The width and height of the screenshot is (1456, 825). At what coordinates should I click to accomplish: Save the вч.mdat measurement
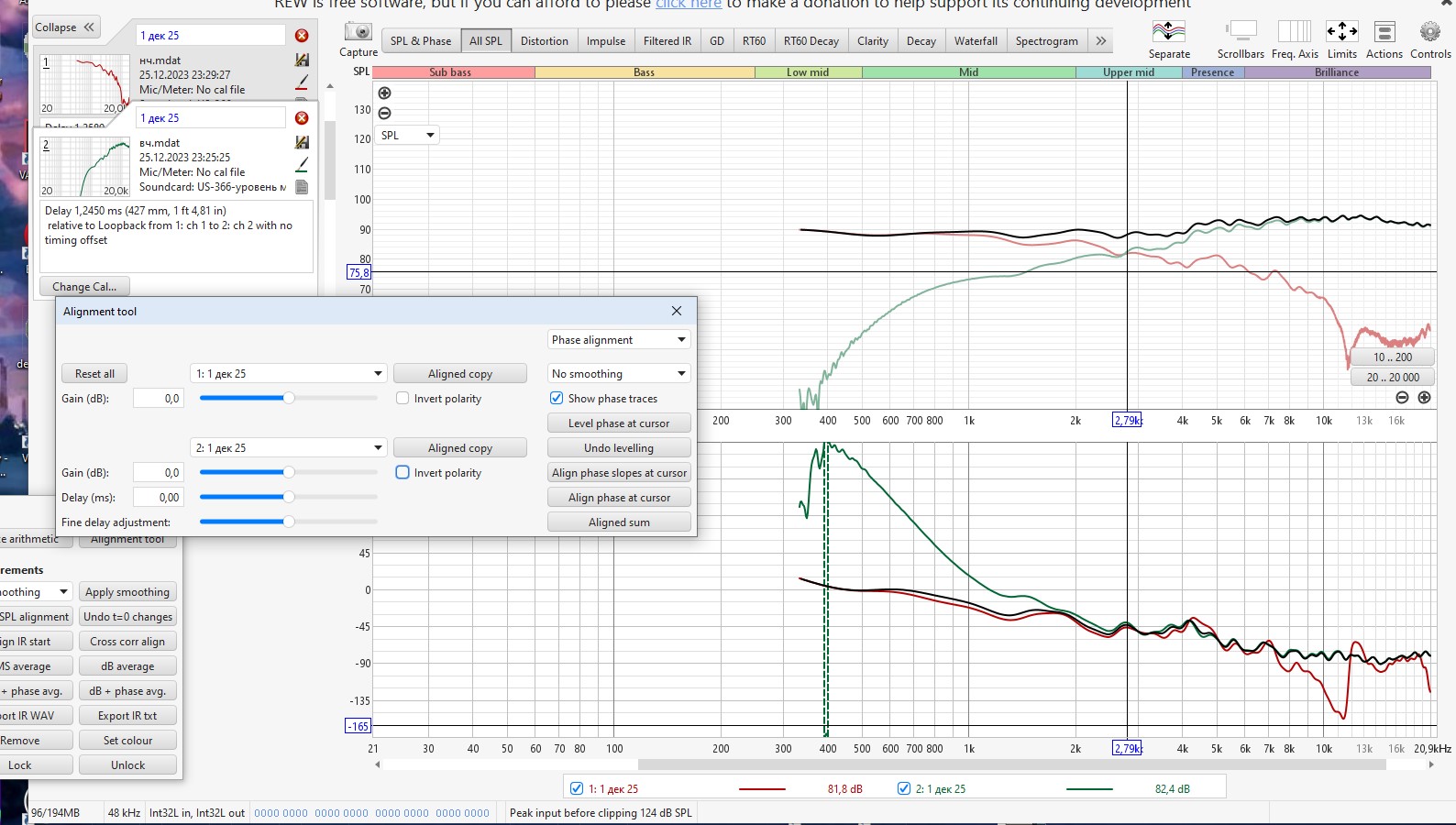coord(302,142)
